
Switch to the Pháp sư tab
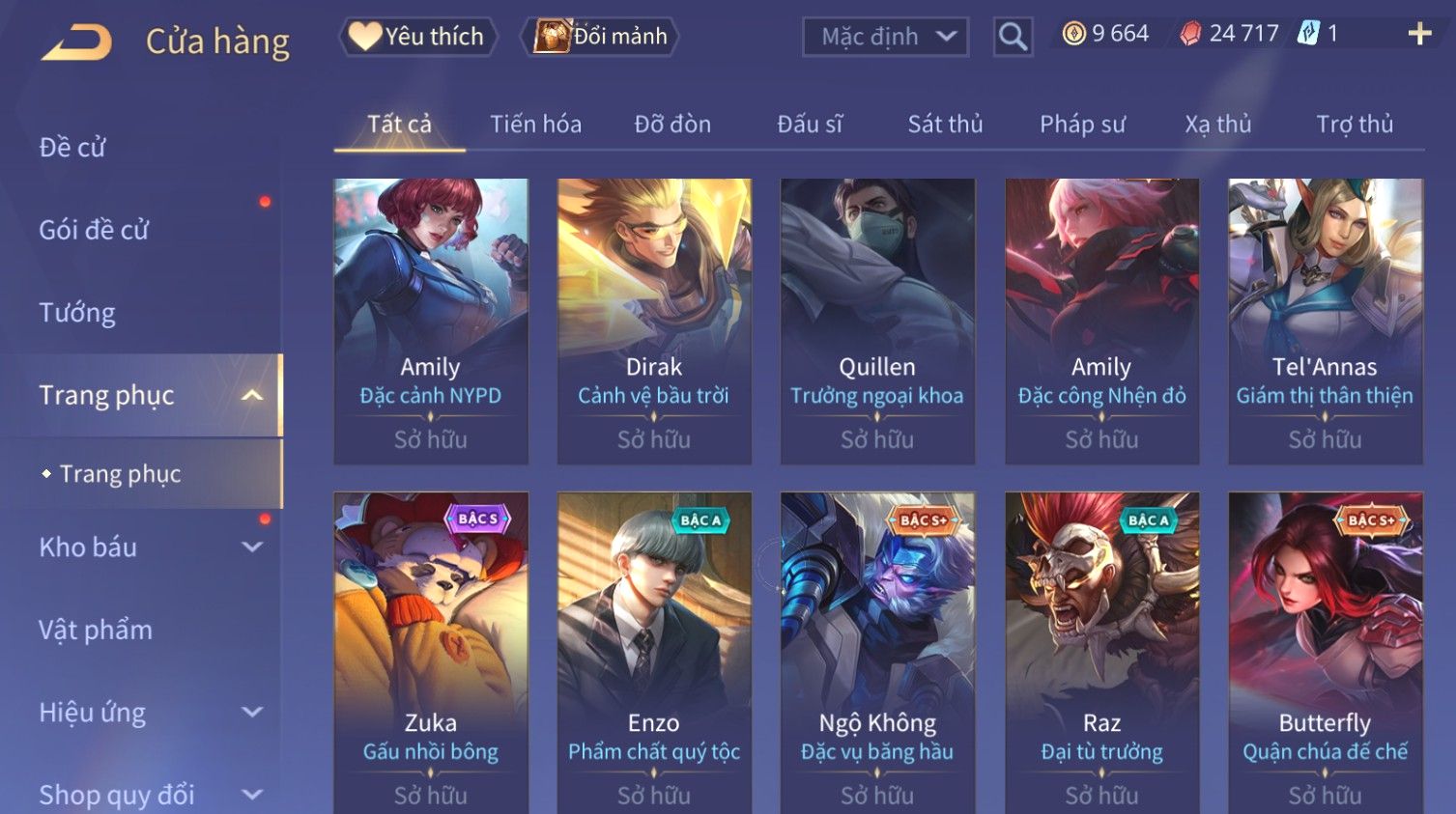click(x=1082, y=125)
